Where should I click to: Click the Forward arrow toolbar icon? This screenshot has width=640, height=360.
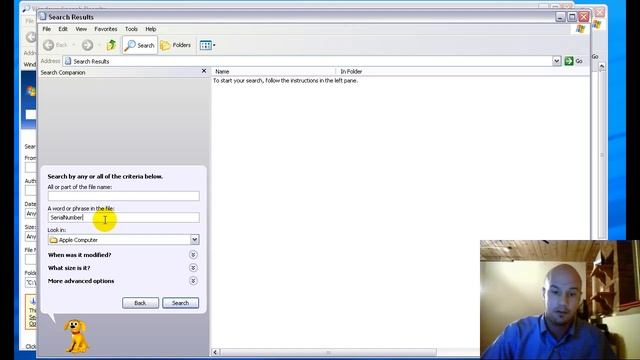pos(87,45)
